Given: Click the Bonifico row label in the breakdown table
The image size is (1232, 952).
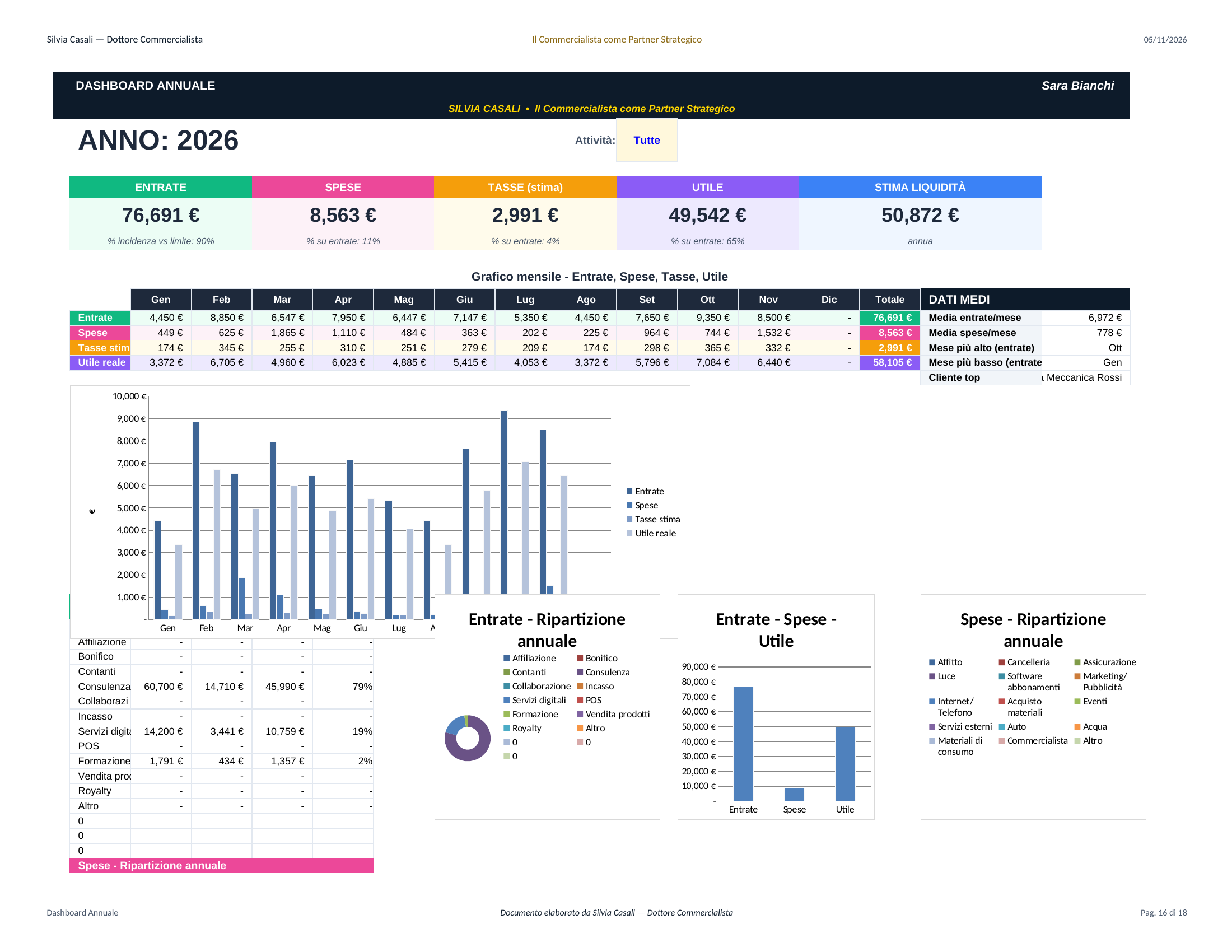Looking at the screenshot, I should pyautogui.click(x=100, y=657).
